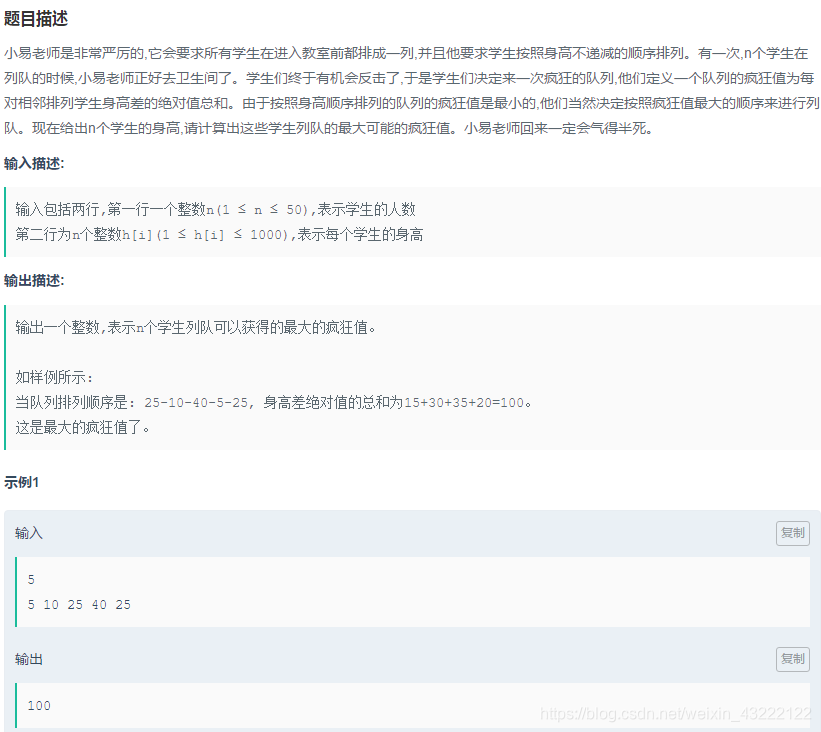The image size is (821, 732).
Task: Click the 输入描述: heading
Action: click(34, 163)
